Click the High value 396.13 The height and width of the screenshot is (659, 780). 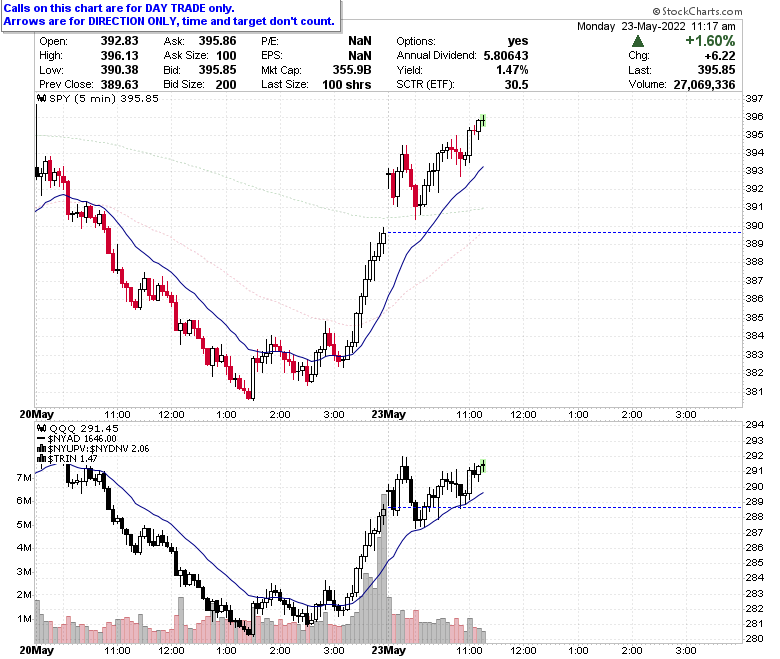[x=119, y=56]
